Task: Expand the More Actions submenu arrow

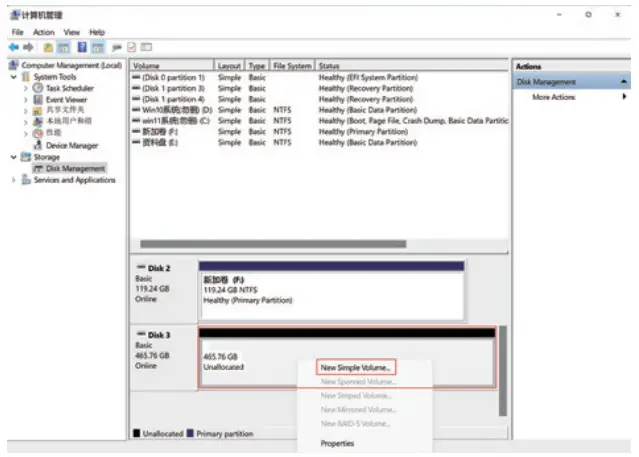Action: pos(624,97)
